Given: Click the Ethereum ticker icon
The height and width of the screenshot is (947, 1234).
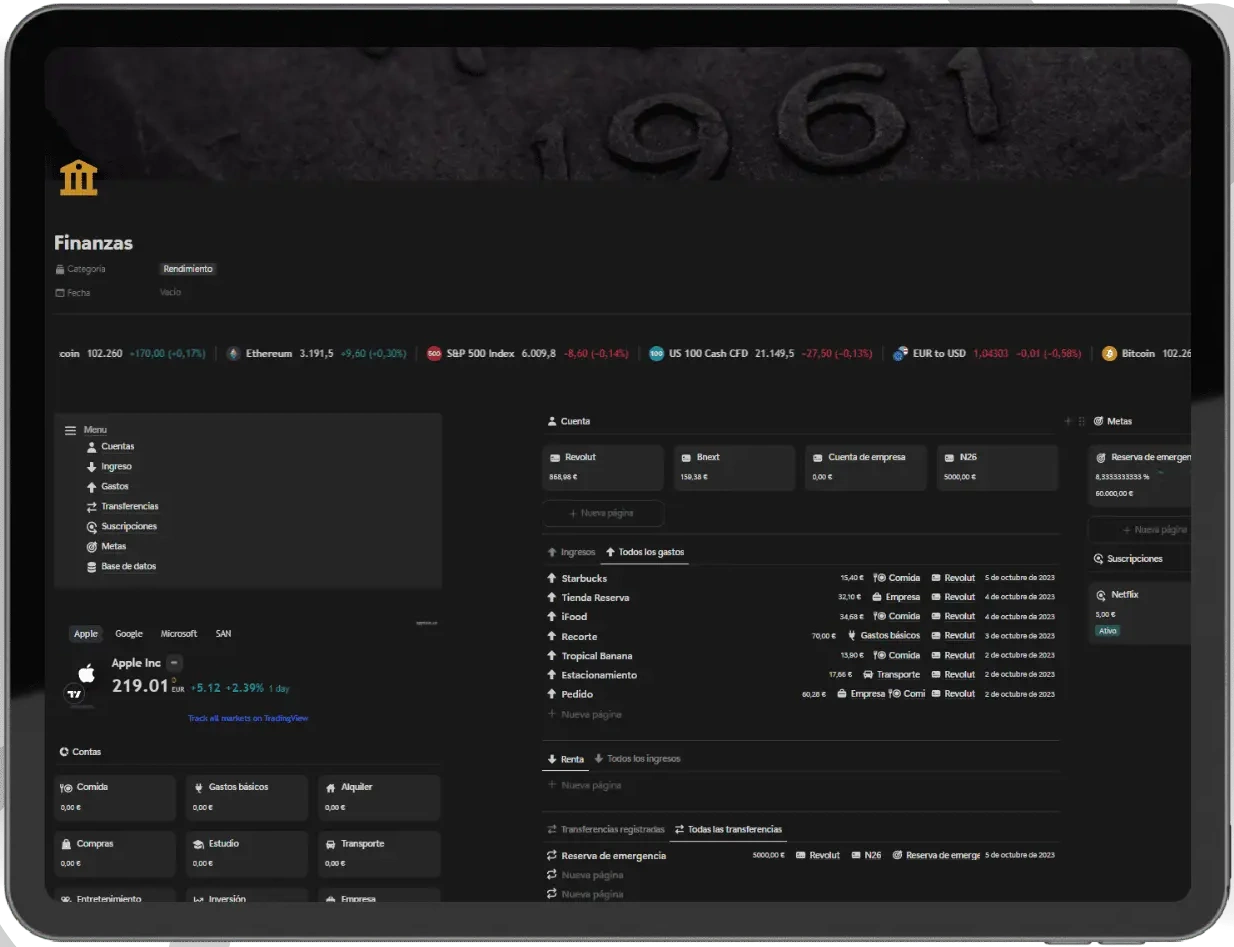Looking at the screenshot, I should pos(233,354).
